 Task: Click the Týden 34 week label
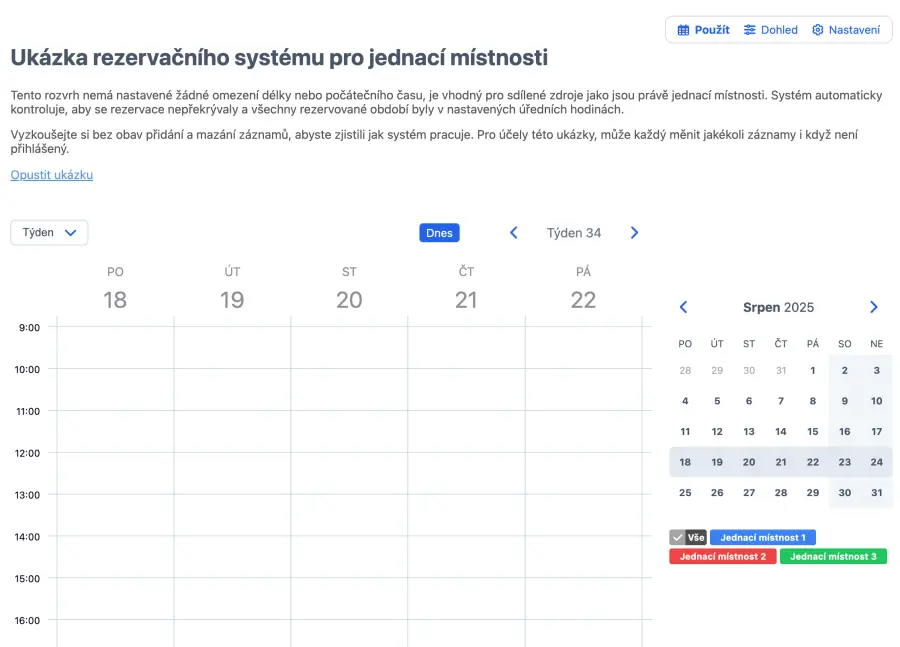point(574,233)
